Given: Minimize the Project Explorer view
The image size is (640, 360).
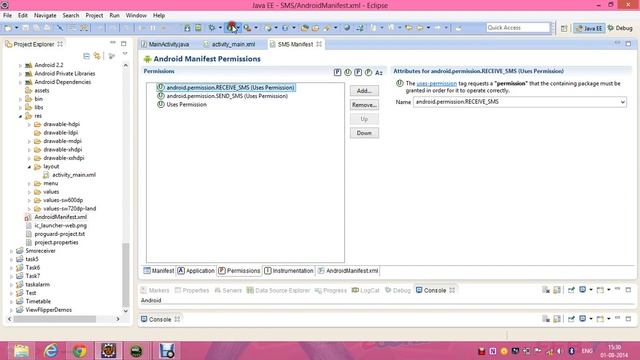Looking at the screenshot, I should coord(113,43).
